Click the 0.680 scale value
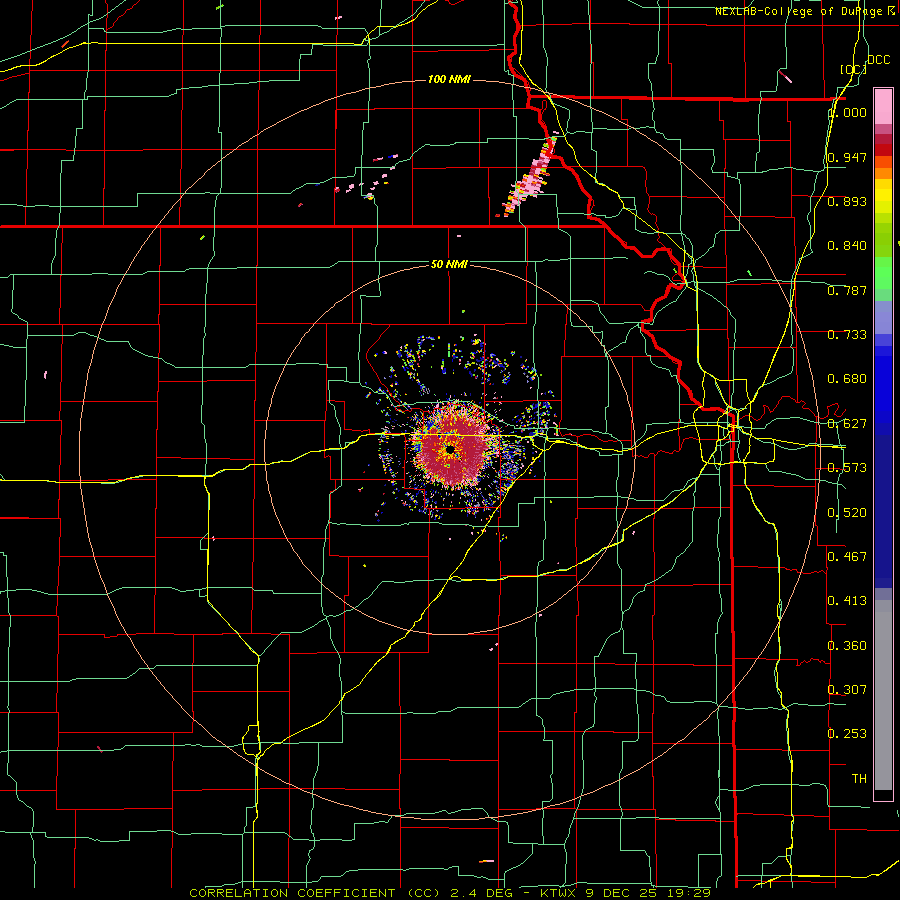Image resolution: width=900 pixels, height=900 pixels. point(847,379)
